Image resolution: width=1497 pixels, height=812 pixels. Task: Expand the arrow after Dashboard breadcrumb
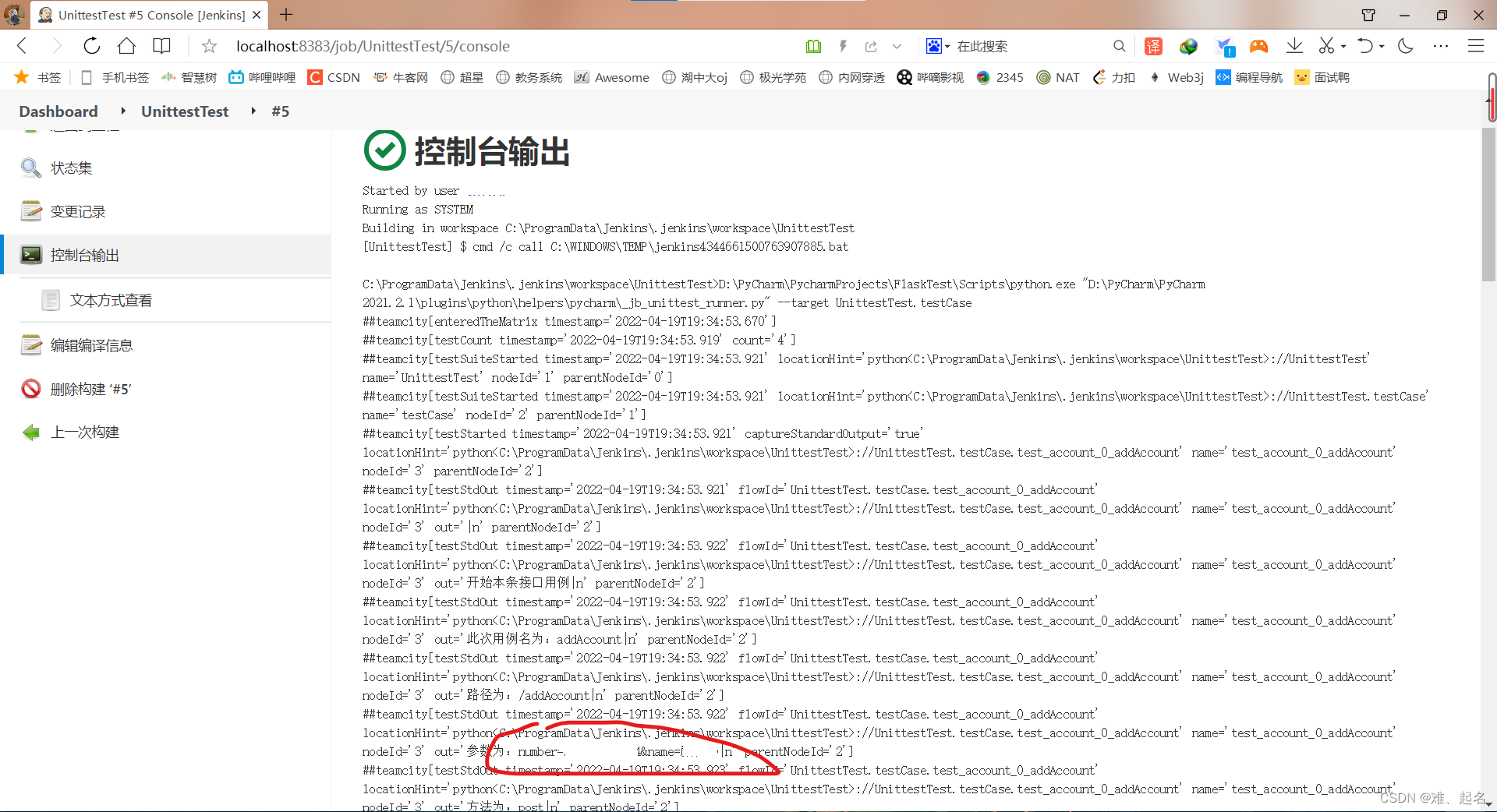[x=122, y=111]
